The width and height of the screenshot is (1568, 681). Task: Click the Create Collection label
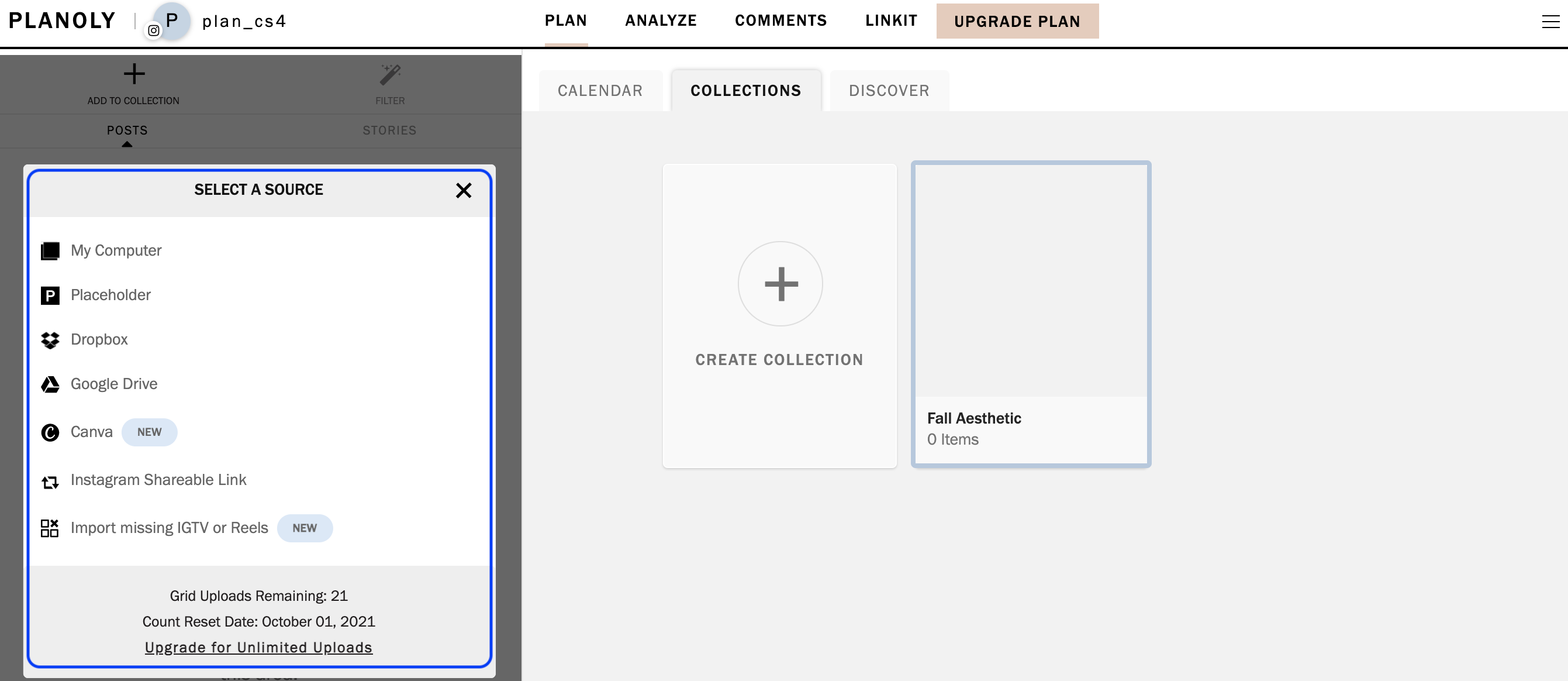pyautogui.click(x=780, y=360)
